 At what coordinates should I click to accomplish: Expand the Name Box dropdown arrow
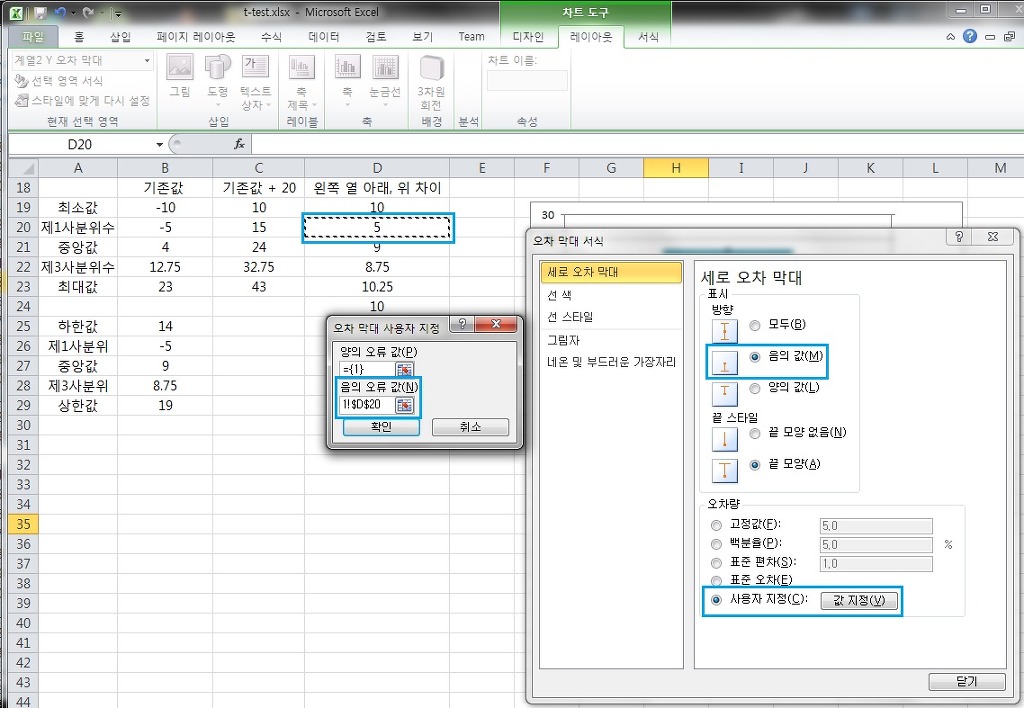[x=160, y=144]
